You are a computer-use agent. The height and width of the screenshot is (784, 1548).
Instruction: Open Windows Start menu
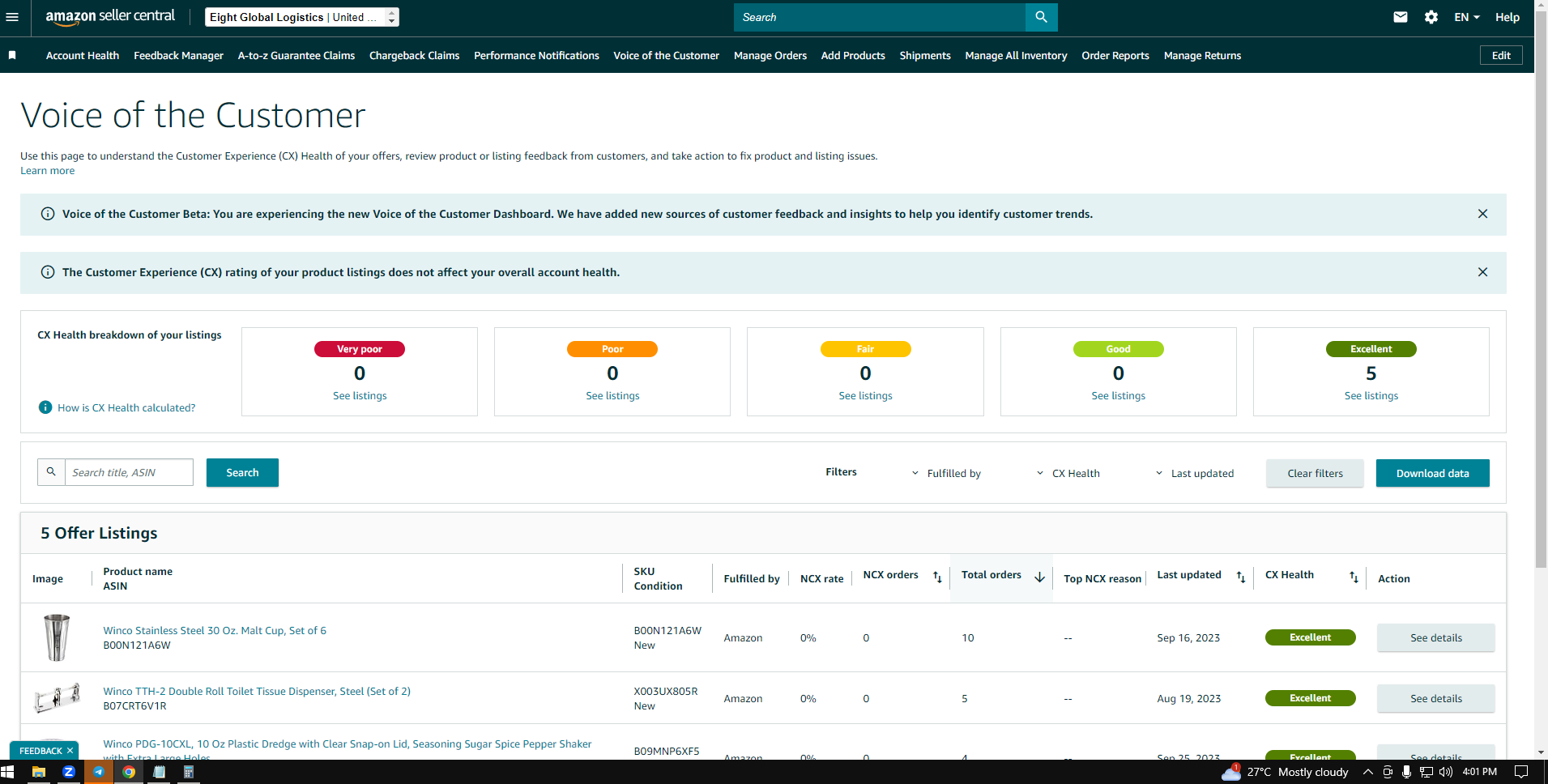click(8, 772)
